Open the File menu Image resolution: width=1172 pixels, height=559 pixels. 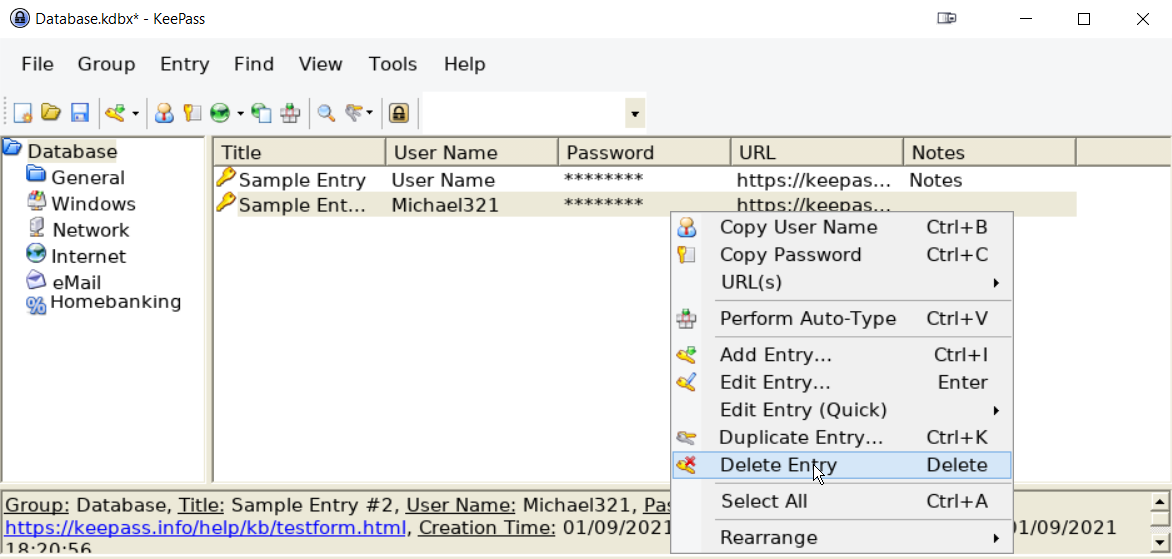[x=37, y=64]
